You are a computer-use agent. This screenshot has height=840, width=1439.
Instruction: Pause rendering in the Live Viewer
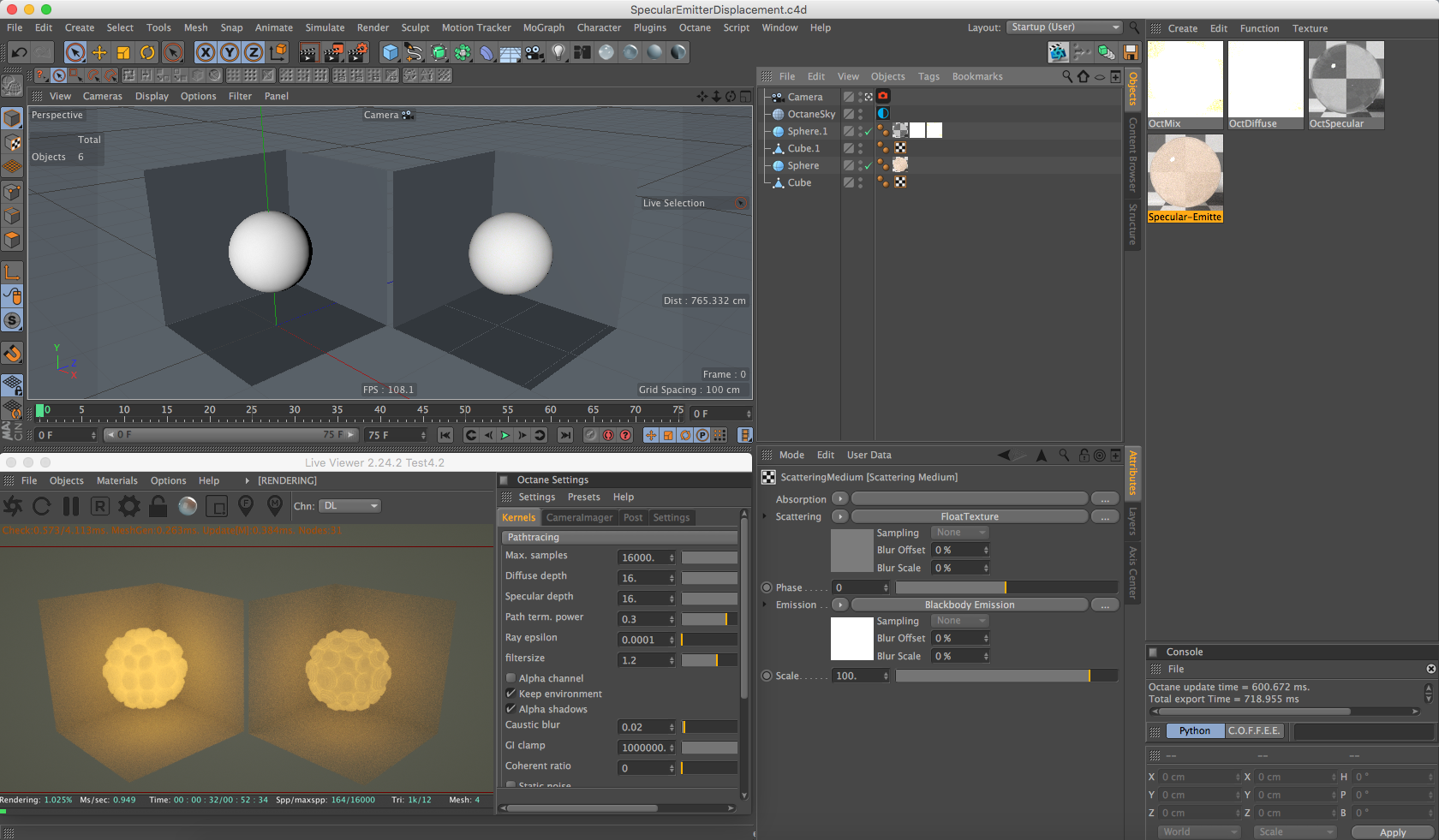pyautogui.click(x=71, y=506)
